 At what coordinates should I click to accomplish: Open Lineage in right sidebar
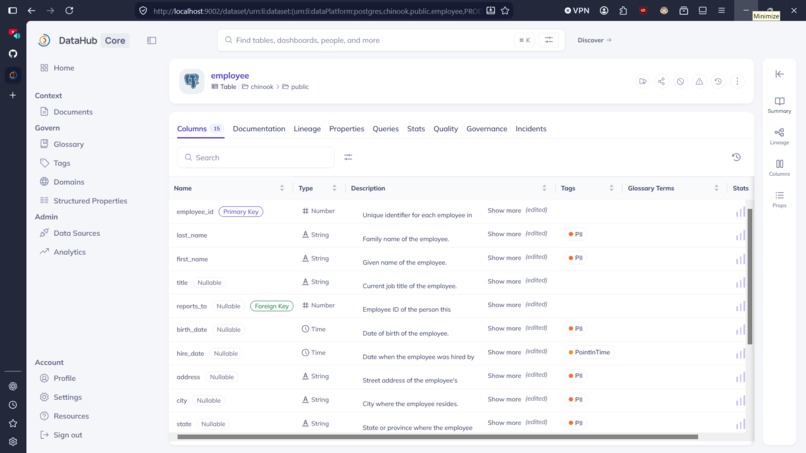[x=779, y=136]
